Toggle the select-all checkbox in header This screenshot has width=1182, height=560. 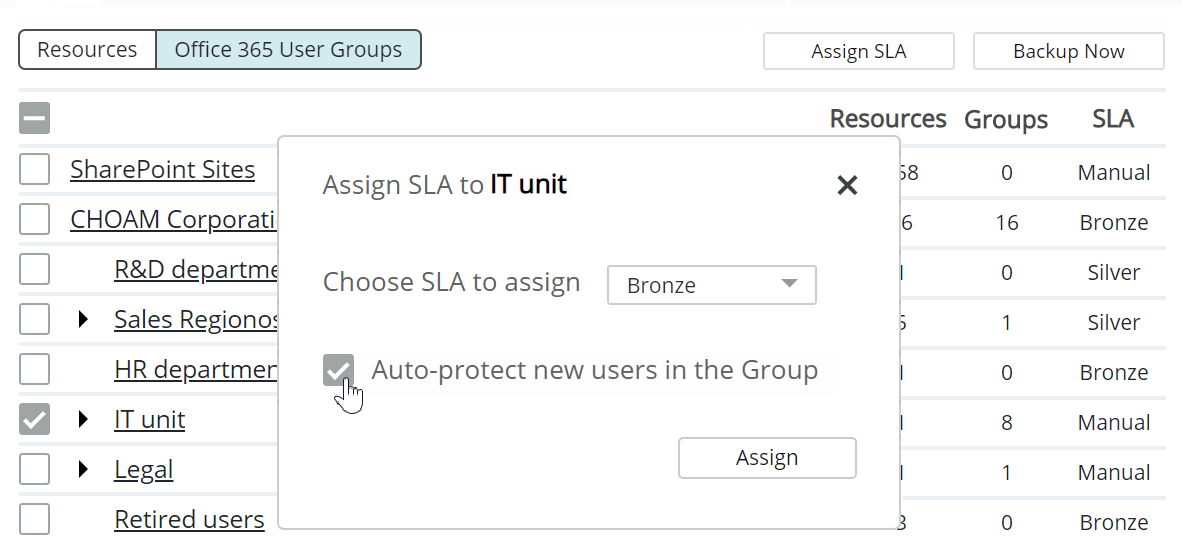[x=34, y=119]
